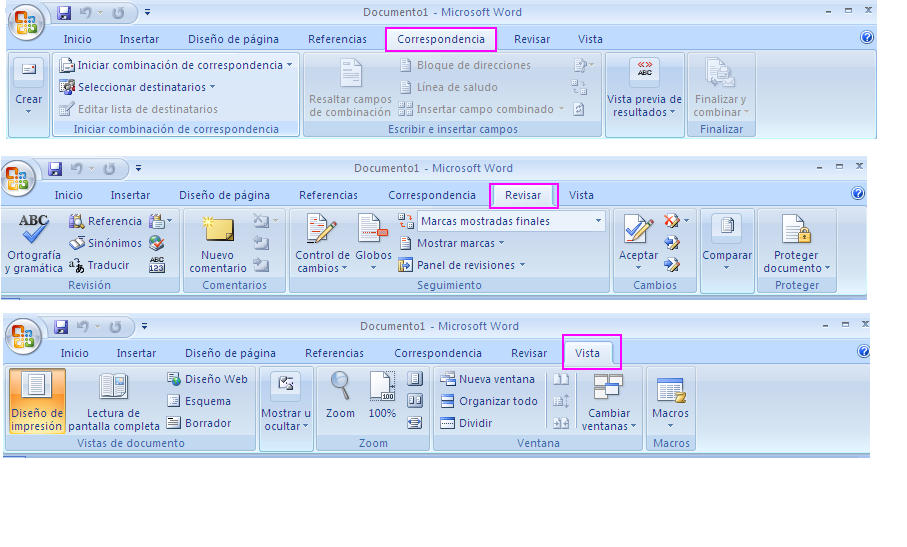Switch to Borrador draft view

point(199,423)
